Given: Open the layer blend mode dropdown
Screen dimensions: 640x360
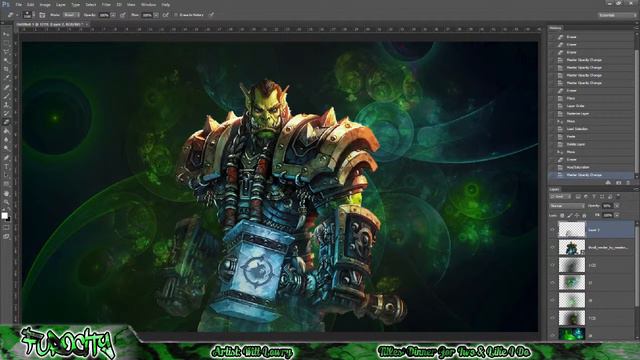Looking at the screenshot, I should pos(567,206).
